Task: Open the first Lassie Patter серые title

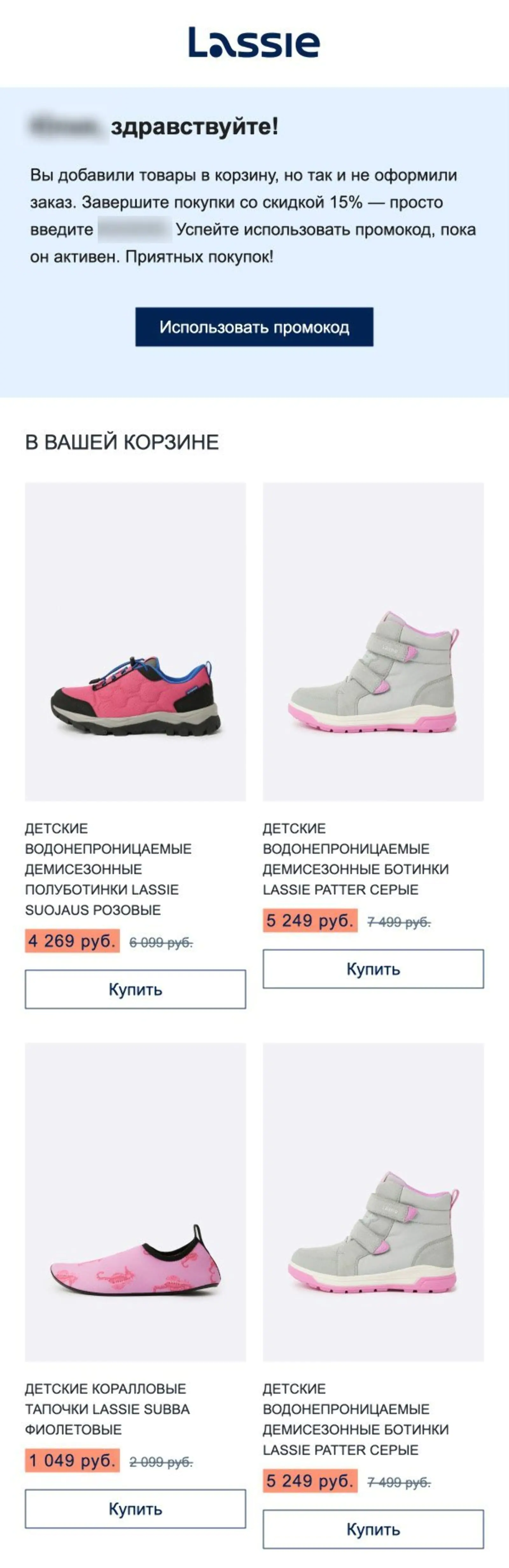Action: pos(356,859)
